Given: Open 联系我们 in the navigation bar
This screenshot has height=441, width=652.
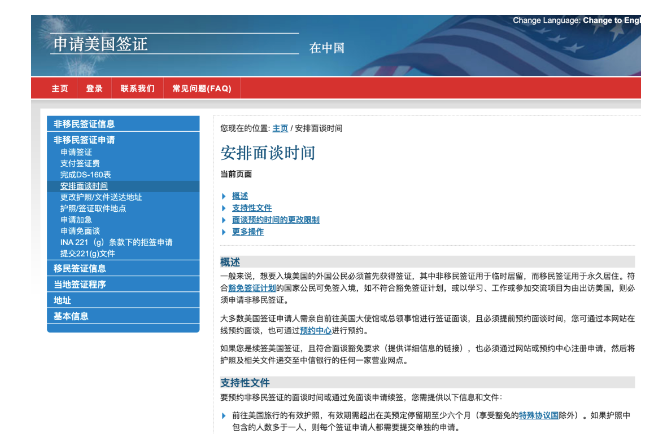Looking at the screenshot, I should click(x=137, y=88).
